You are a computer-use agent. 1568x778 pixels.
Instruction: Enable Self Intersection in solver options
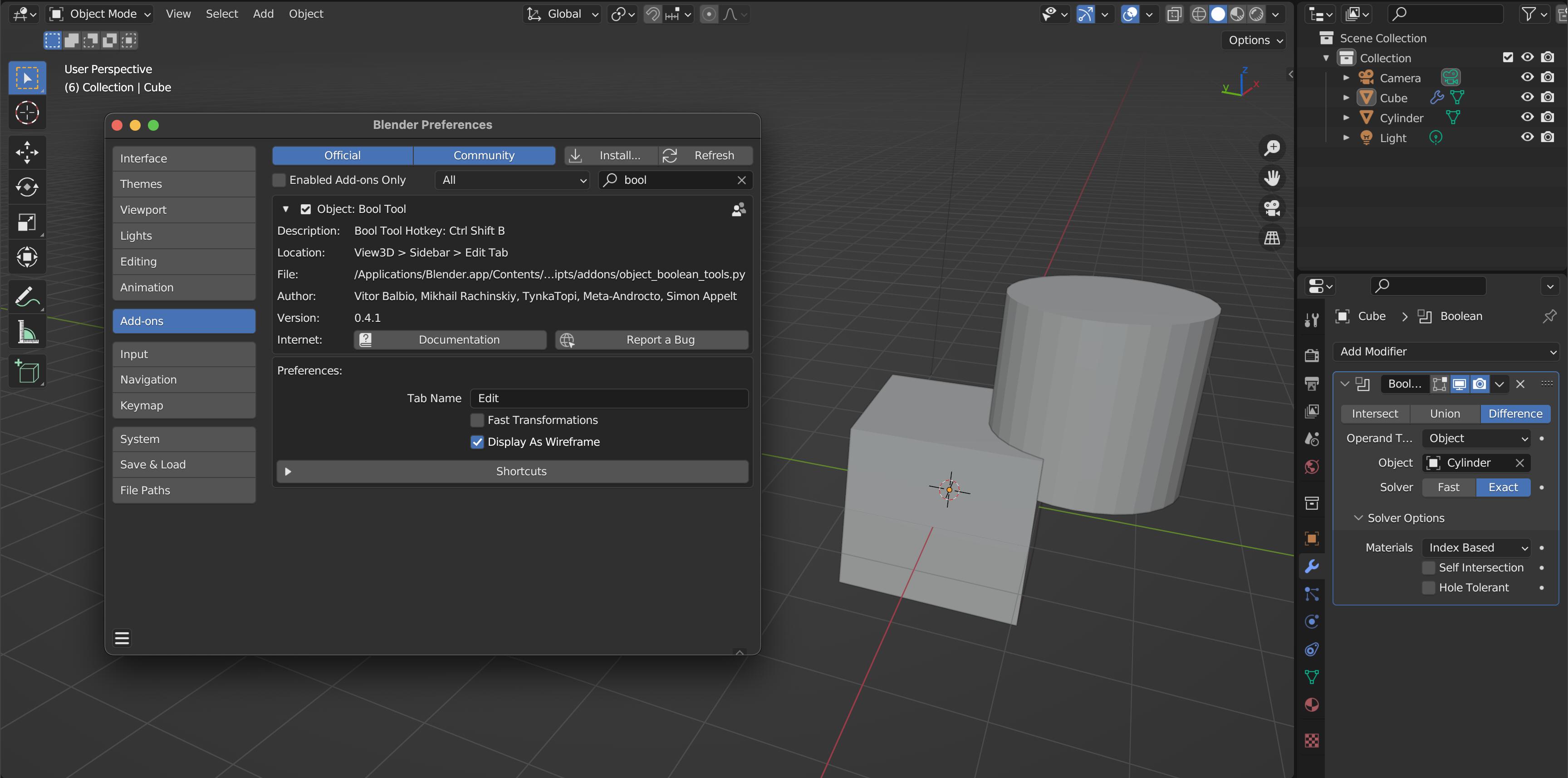pos(1429,567)
